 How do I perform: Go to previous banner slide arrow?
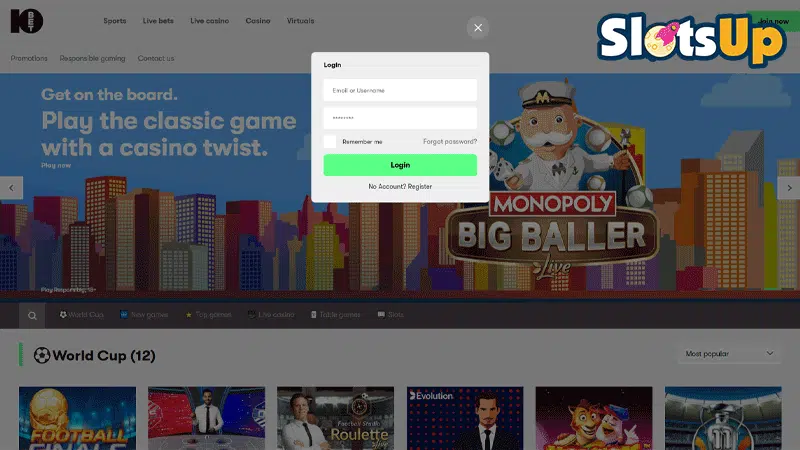click(x=11, y=188)
